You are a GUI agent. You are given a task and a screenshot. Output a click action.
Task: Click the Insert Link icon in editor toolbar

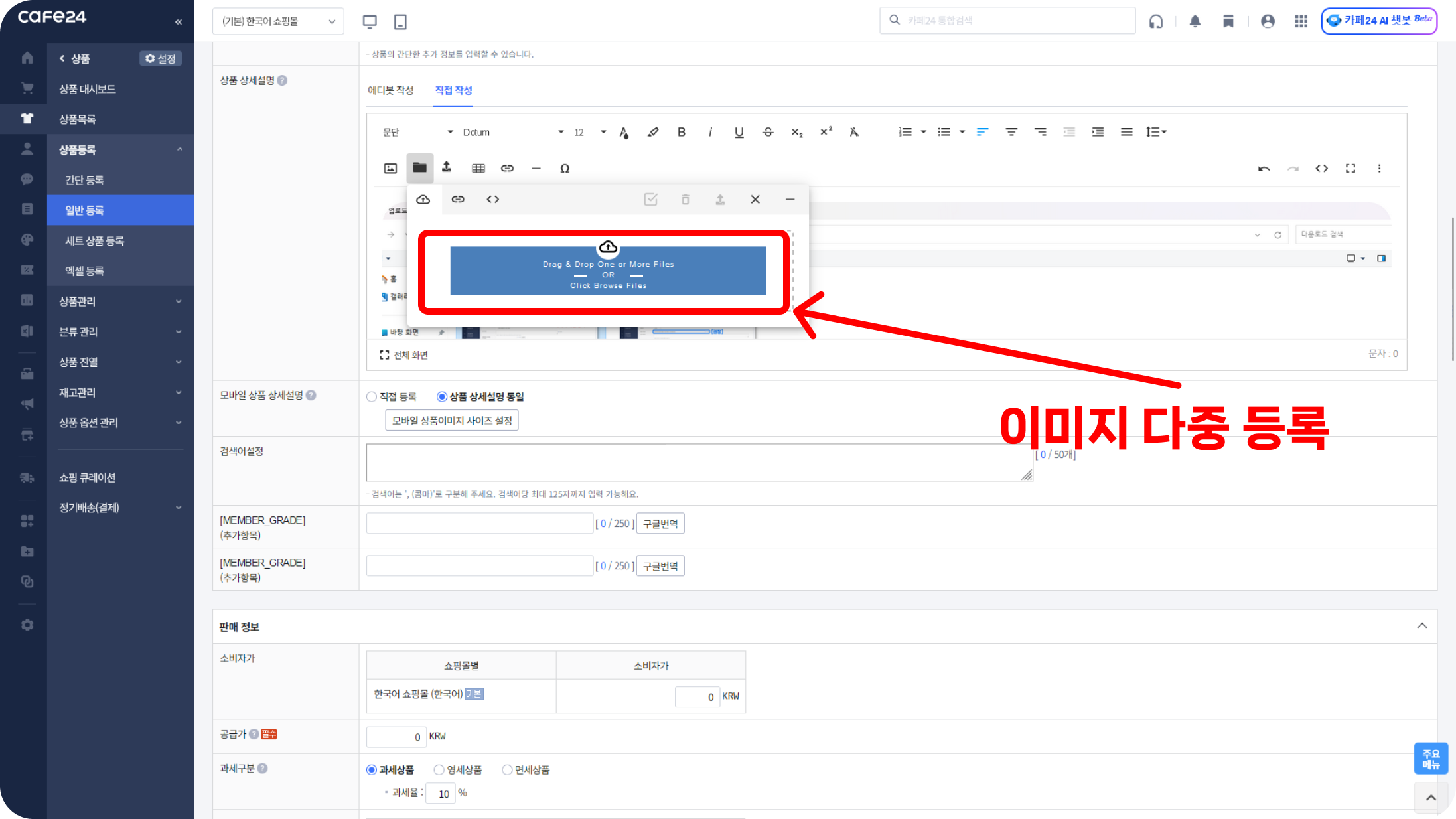point(507,168)
